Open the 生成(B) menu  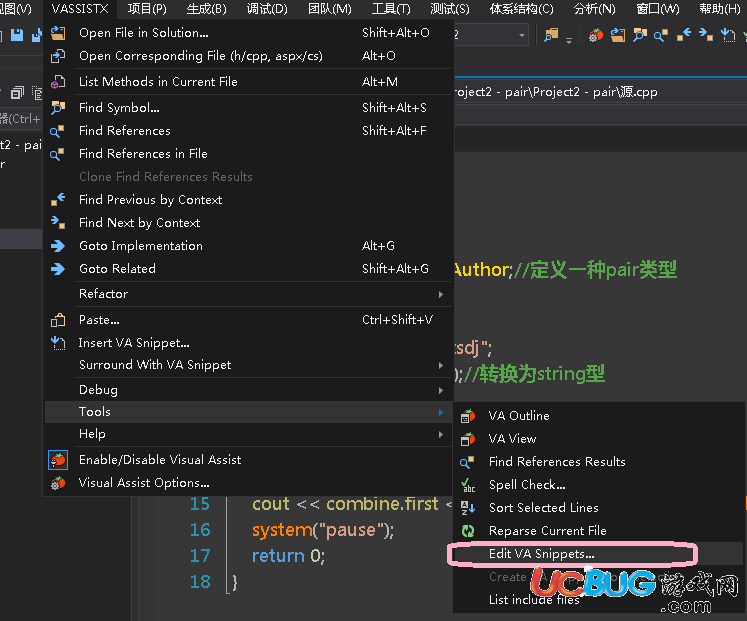207,9
